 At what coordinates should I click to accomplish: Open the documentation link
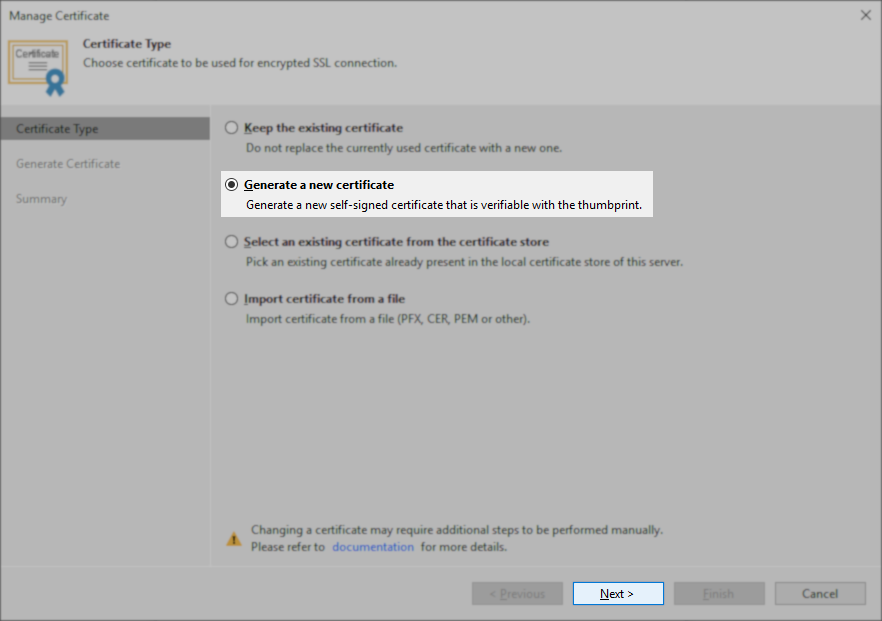373,546
